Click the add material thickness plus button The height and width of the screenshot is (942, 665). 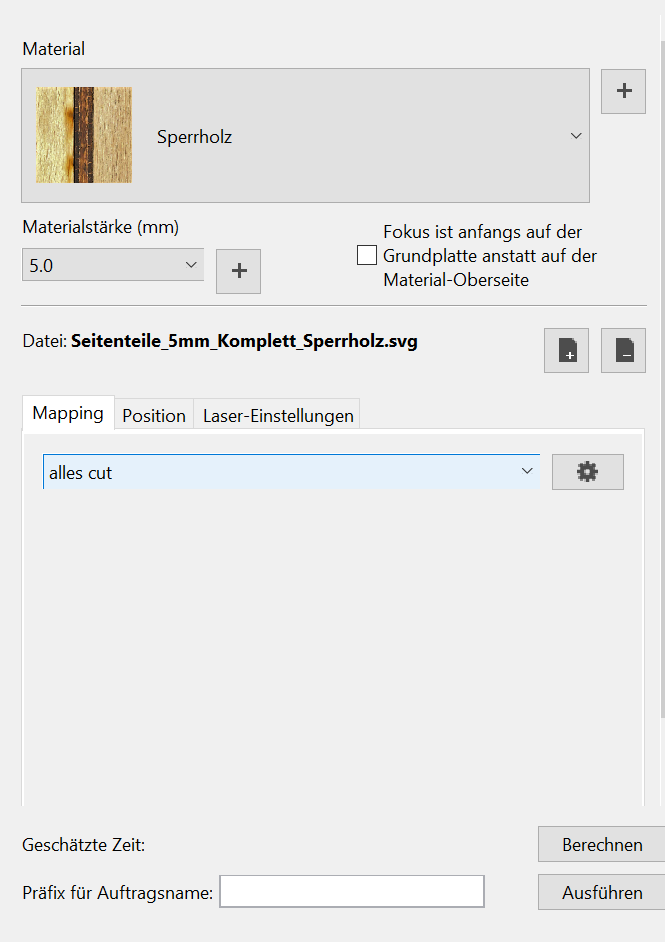[238, 271]
